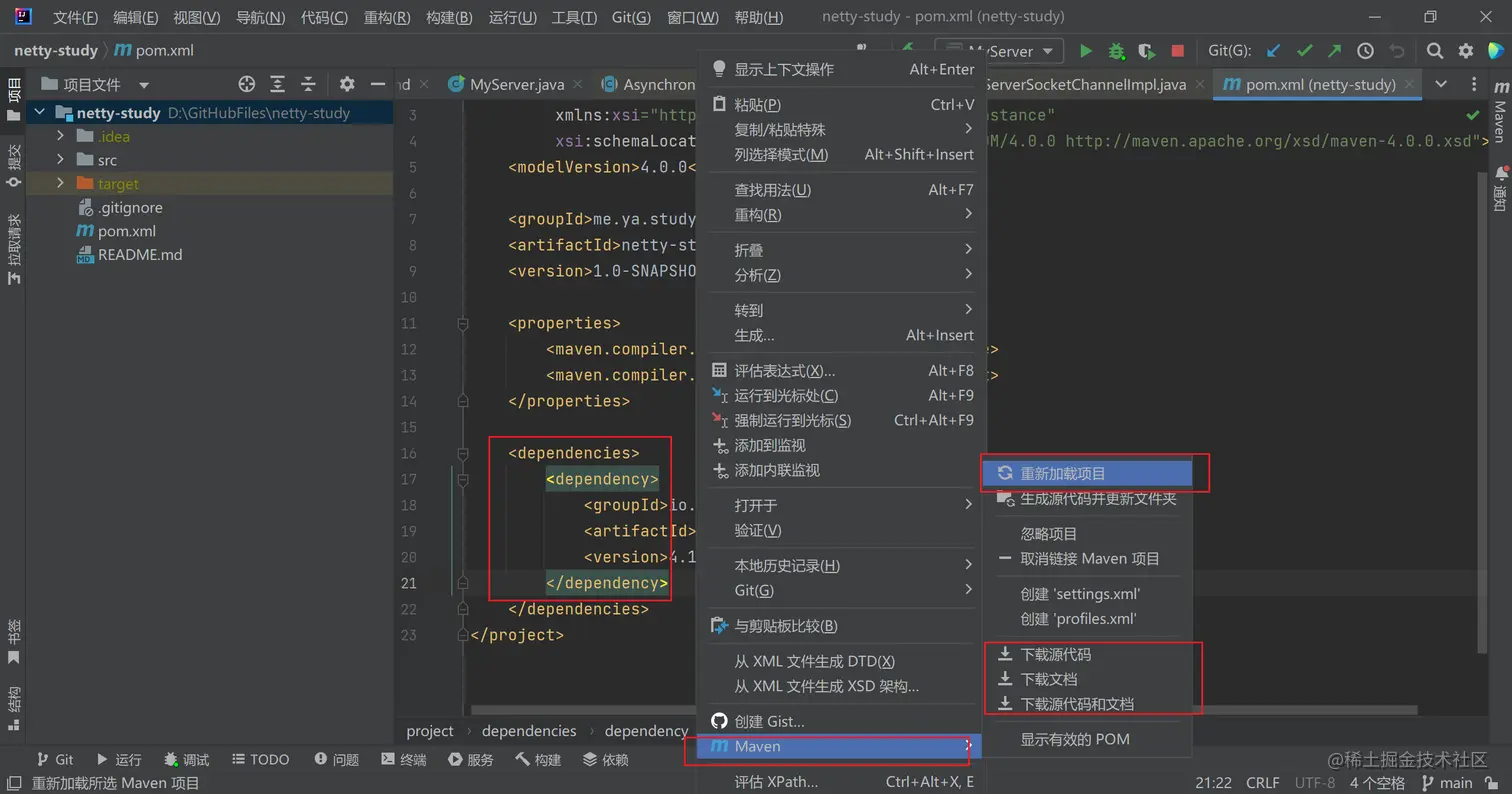
Task: Show the hidden editor tabs list chevron
Action: pos(1441,84)
